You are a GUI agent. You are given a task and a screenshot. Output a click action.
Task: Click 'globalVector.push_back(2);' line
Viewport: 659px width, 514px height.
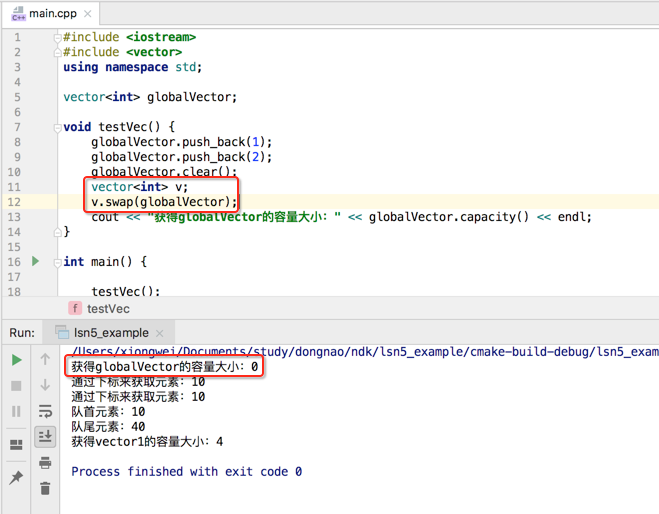[182, 157]
